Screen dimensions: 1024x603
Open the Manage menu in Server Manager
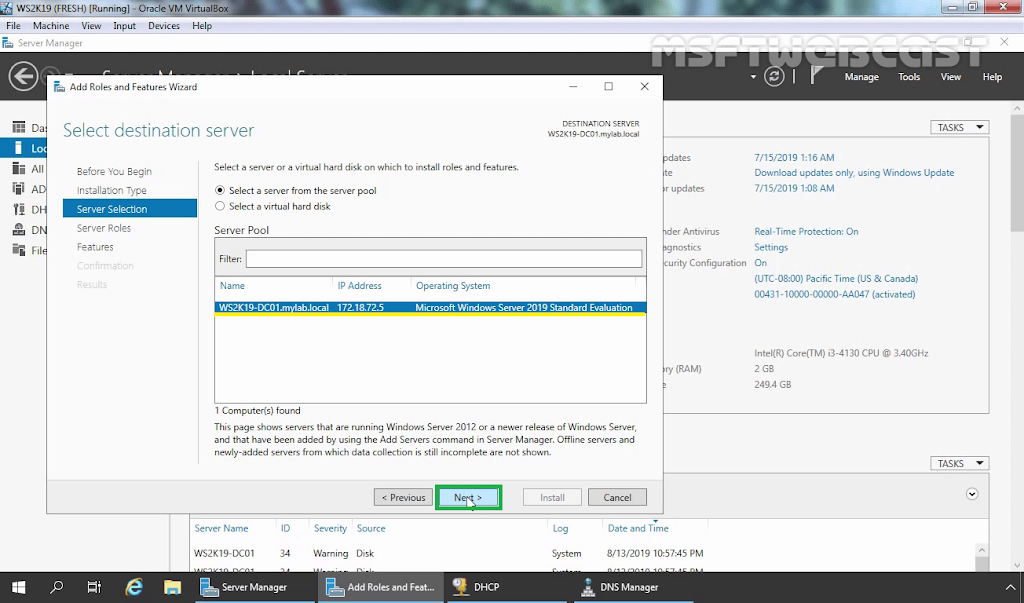tap(861, 76)
